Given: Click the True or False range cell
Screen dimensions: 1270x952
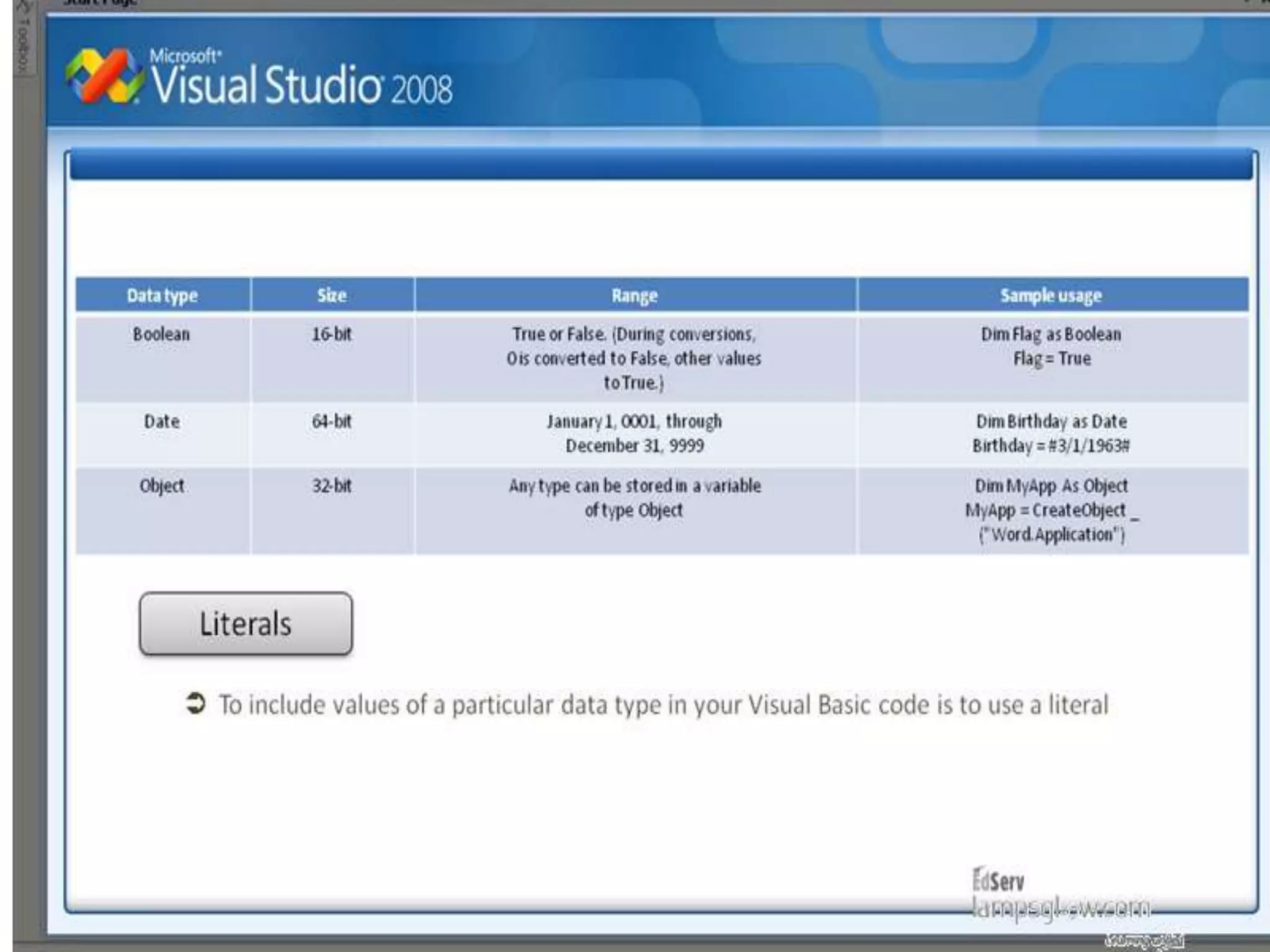Looking at the screenshot, I should pyautogui.click(x=635, y=359).
